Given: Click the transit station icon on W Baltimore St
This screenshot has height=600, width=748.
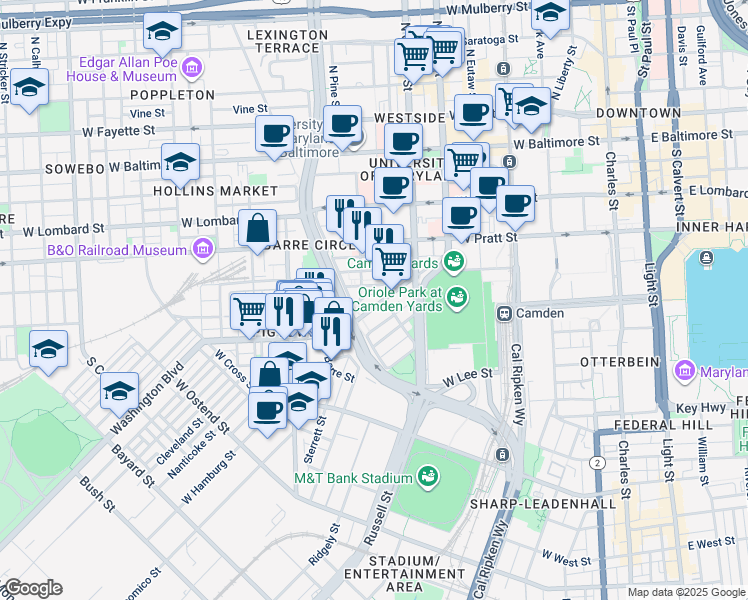Looking at the screenshot, I should (x=509, y=161).
